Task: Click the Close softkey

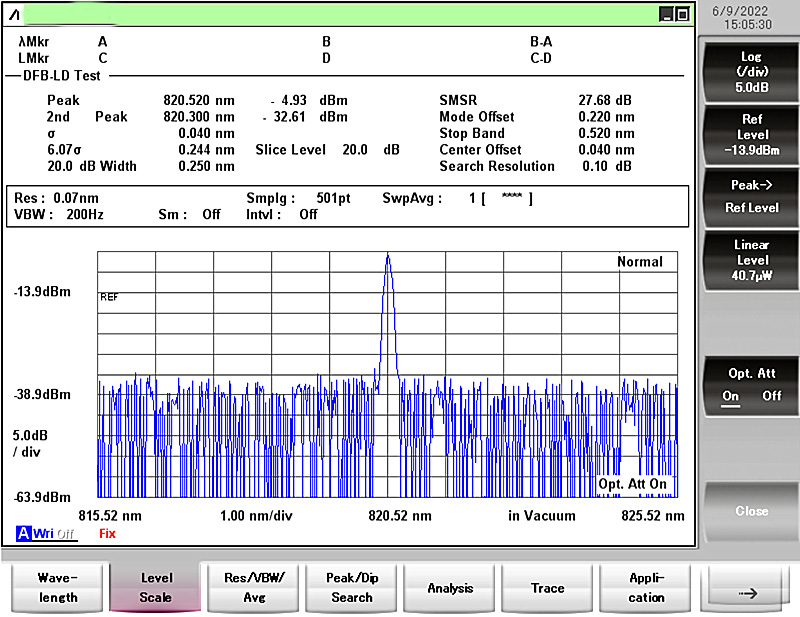Action: click(x=752, y=511)
